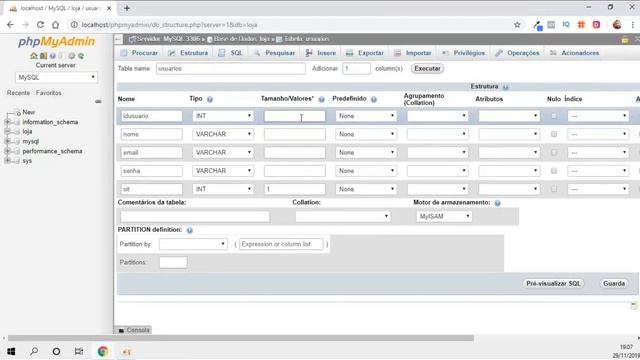Click the help icon beside PARTITION definition
Image resolution: width=640 pixels, height=360 pixels.
tap(190, 230)
